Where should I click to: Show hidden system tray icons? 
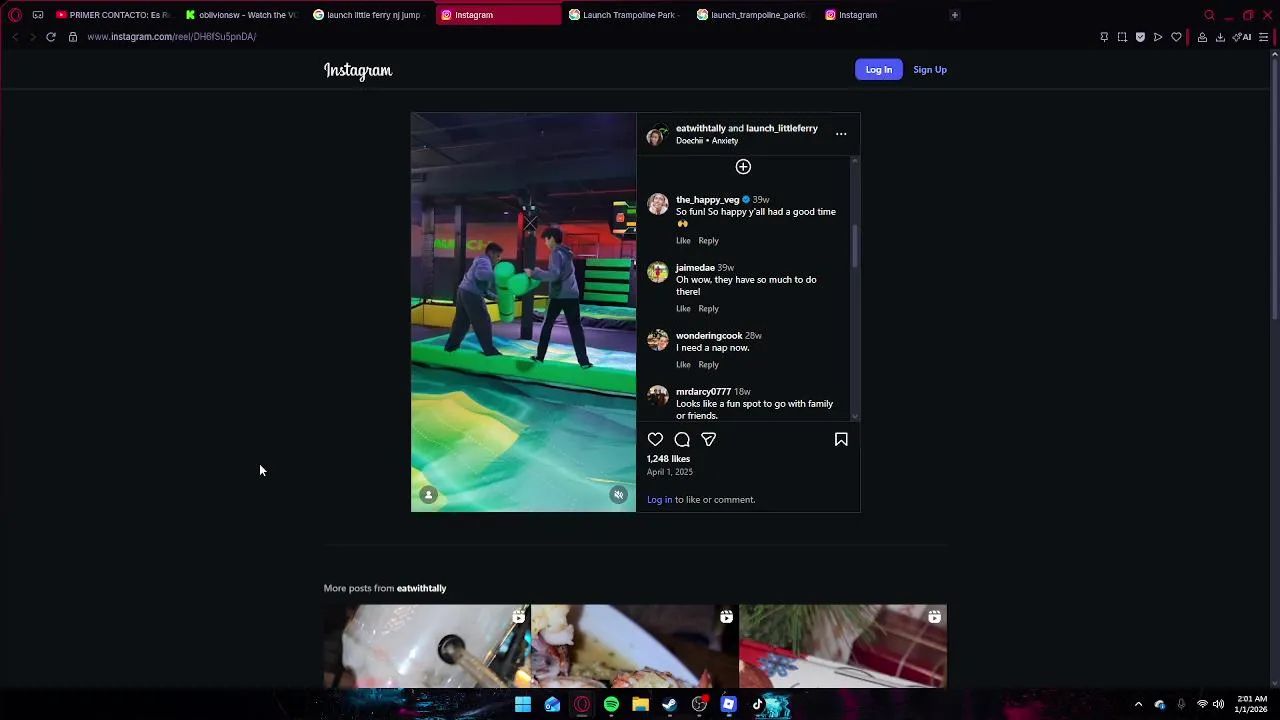1138,704
